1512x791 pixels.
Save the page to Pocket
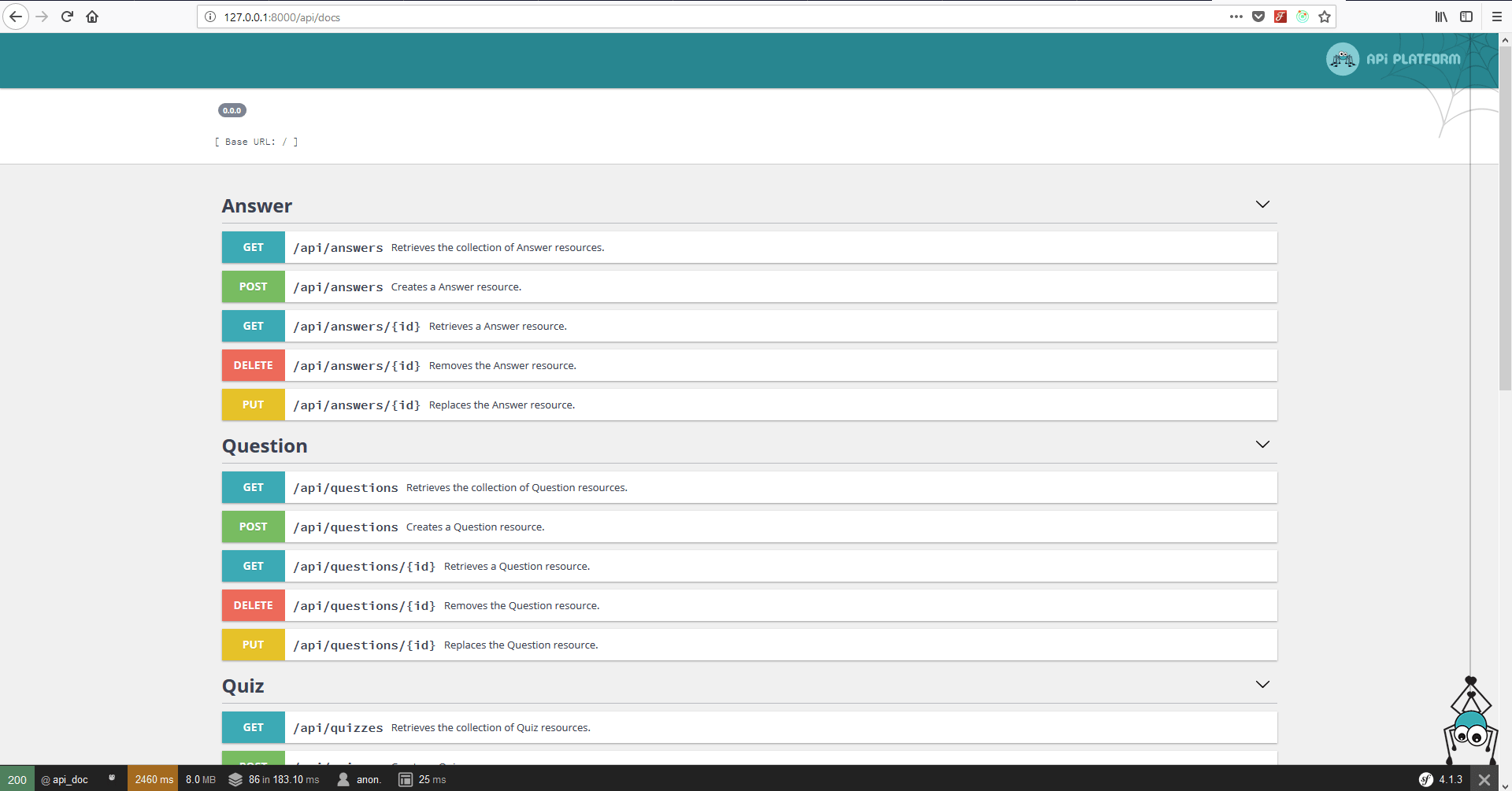[1258, 17]
